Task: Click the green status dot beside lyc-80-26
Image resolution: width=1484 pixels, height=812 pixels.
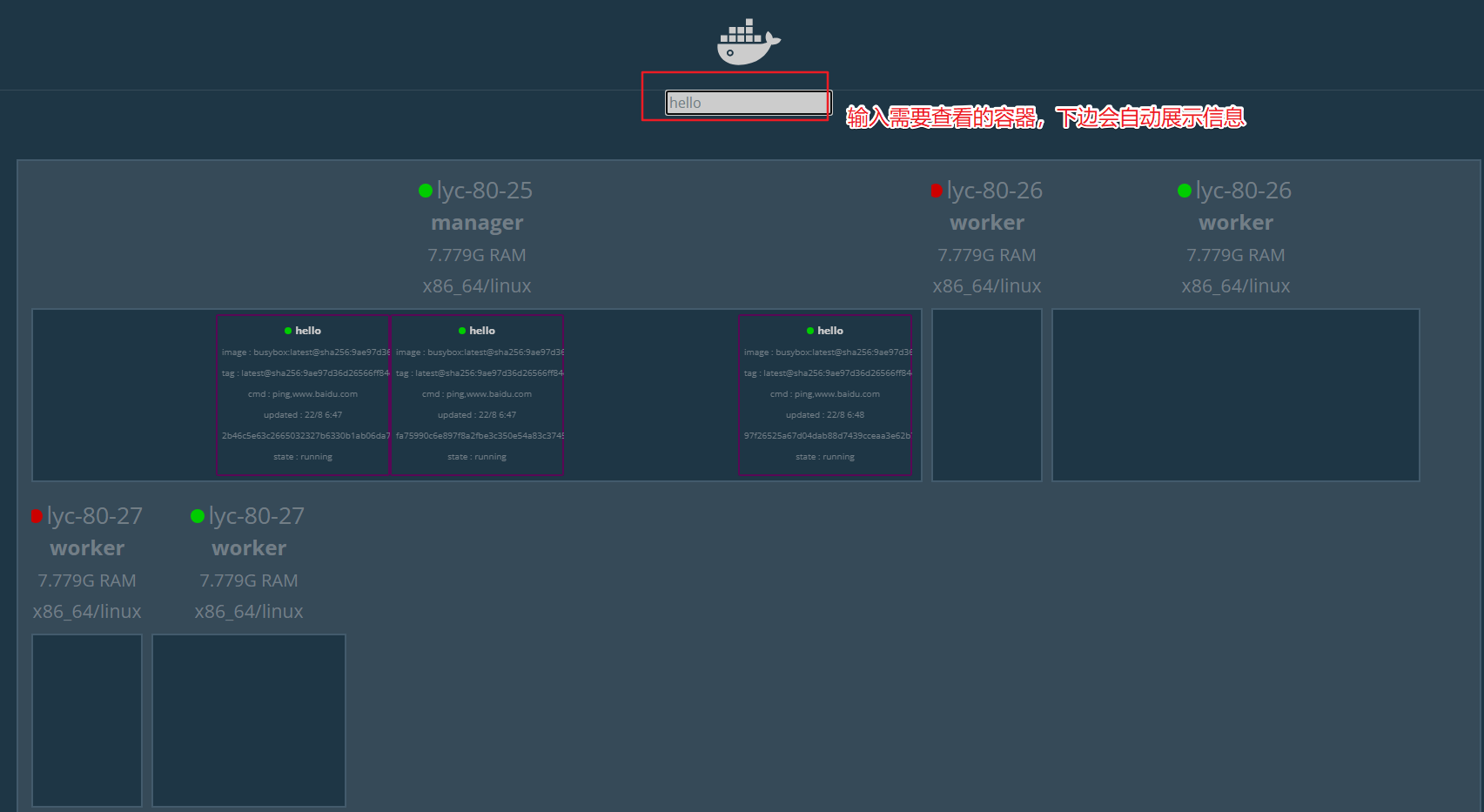Action: click(1185, 191)
